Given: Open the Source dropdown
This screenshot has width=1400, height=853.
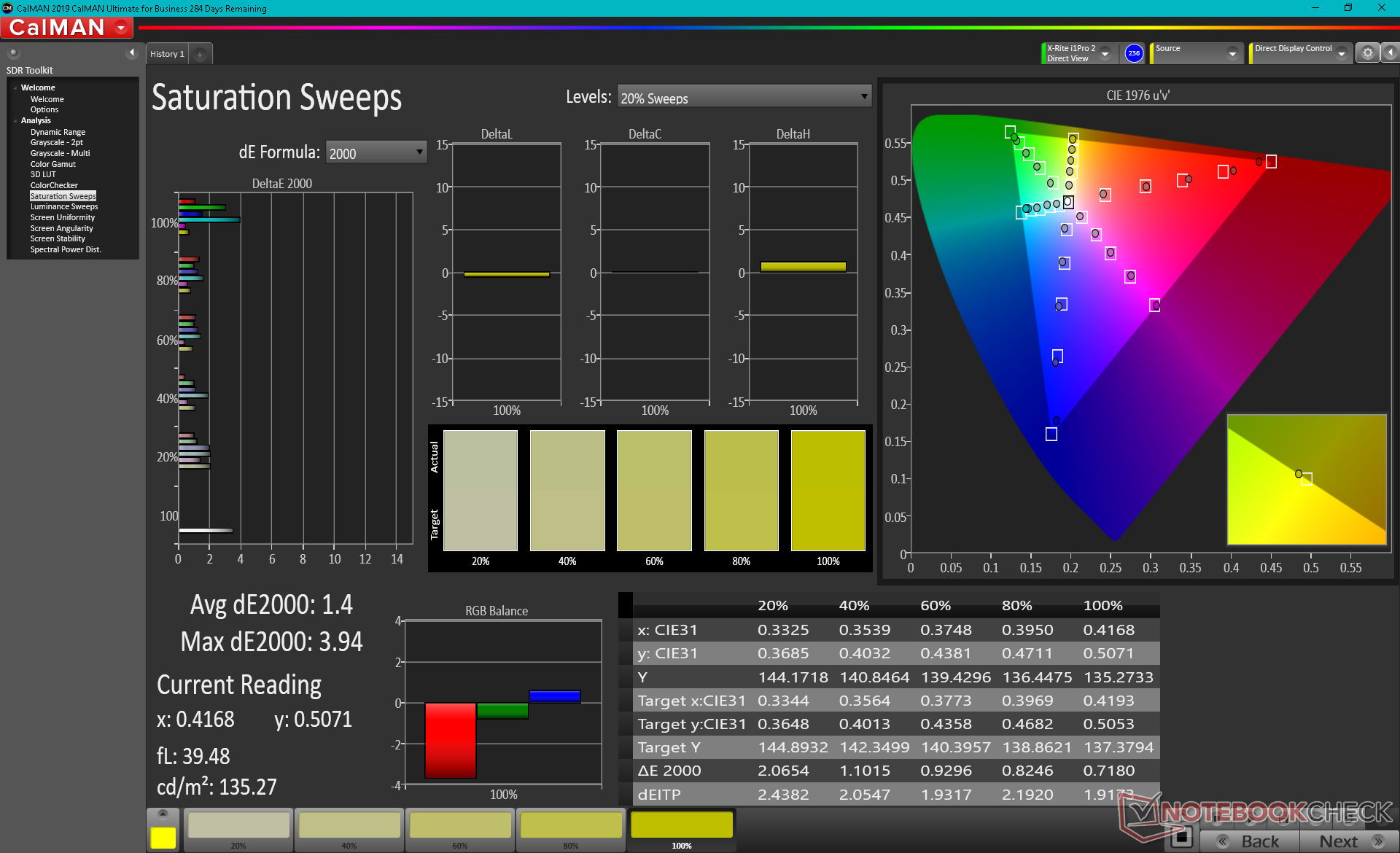Looking at the screenshot, I should tap(1197, 53).
